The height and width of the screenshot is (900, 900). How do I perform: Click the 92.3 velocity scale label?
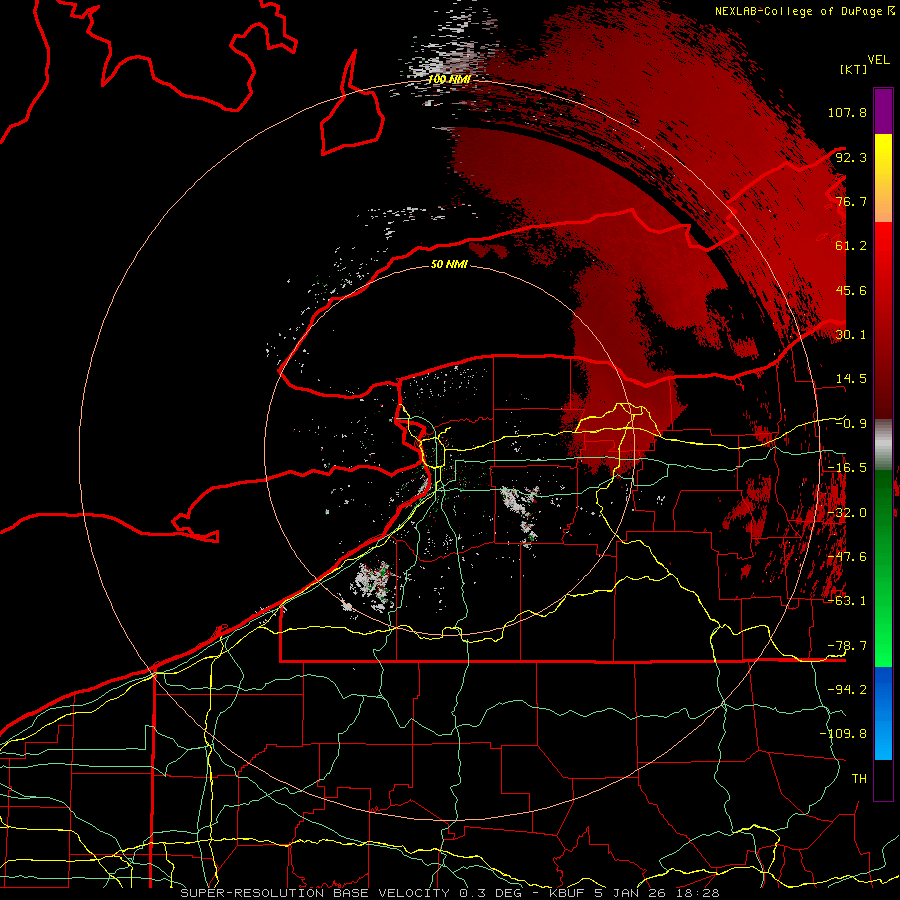[851, 157]
